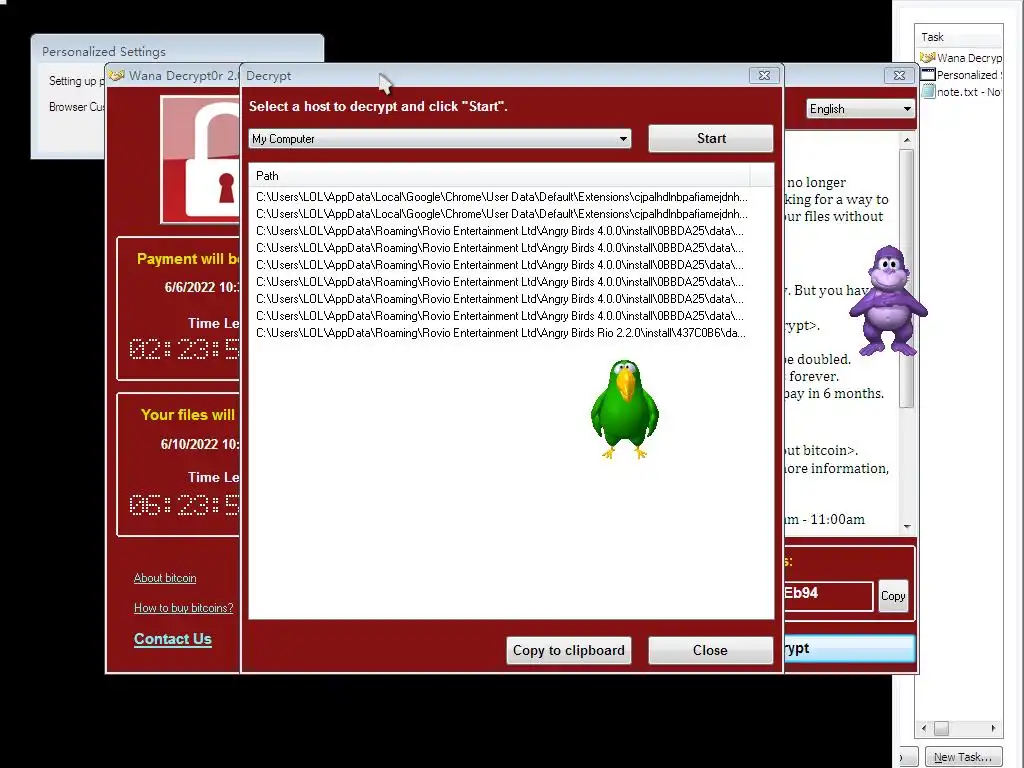
Task: Click the purple BonziBuddy gorilla
Action: (x=888, y=300)
